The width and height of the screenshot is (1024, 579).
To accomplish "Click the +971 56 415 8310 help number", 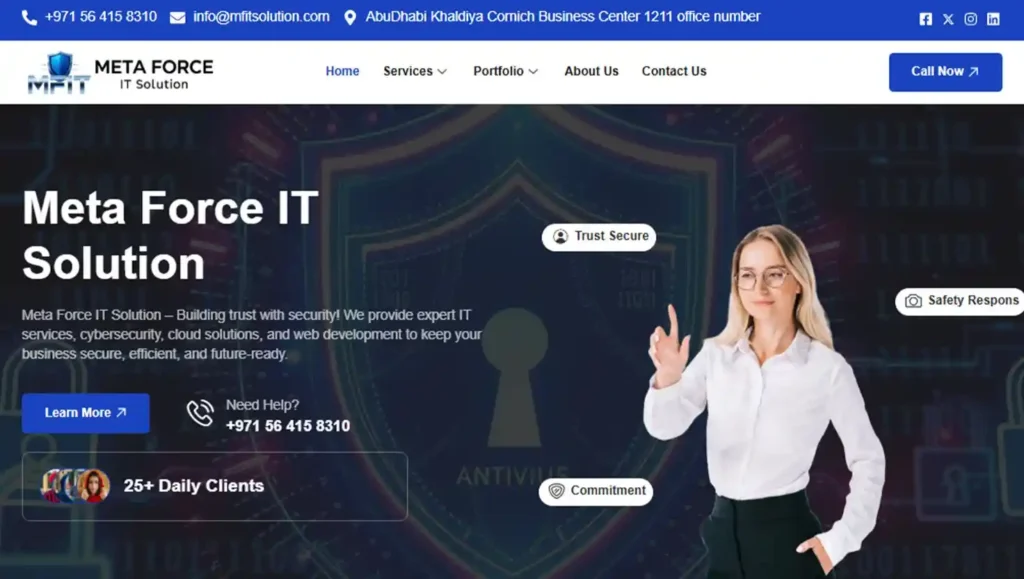I will (288, 426).
